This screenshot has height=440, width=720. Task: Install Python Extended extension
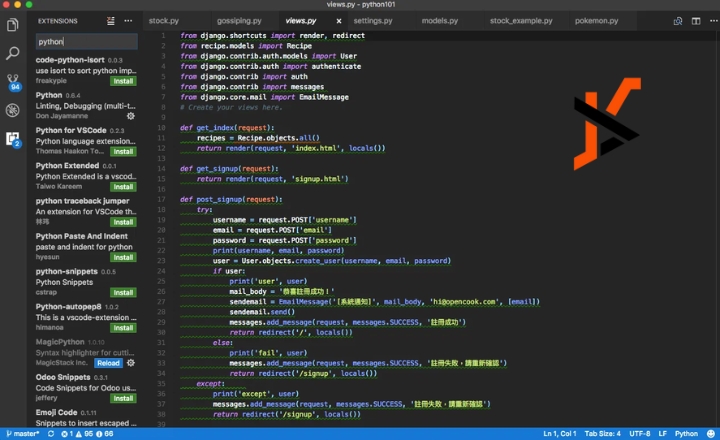pos(123,187)
